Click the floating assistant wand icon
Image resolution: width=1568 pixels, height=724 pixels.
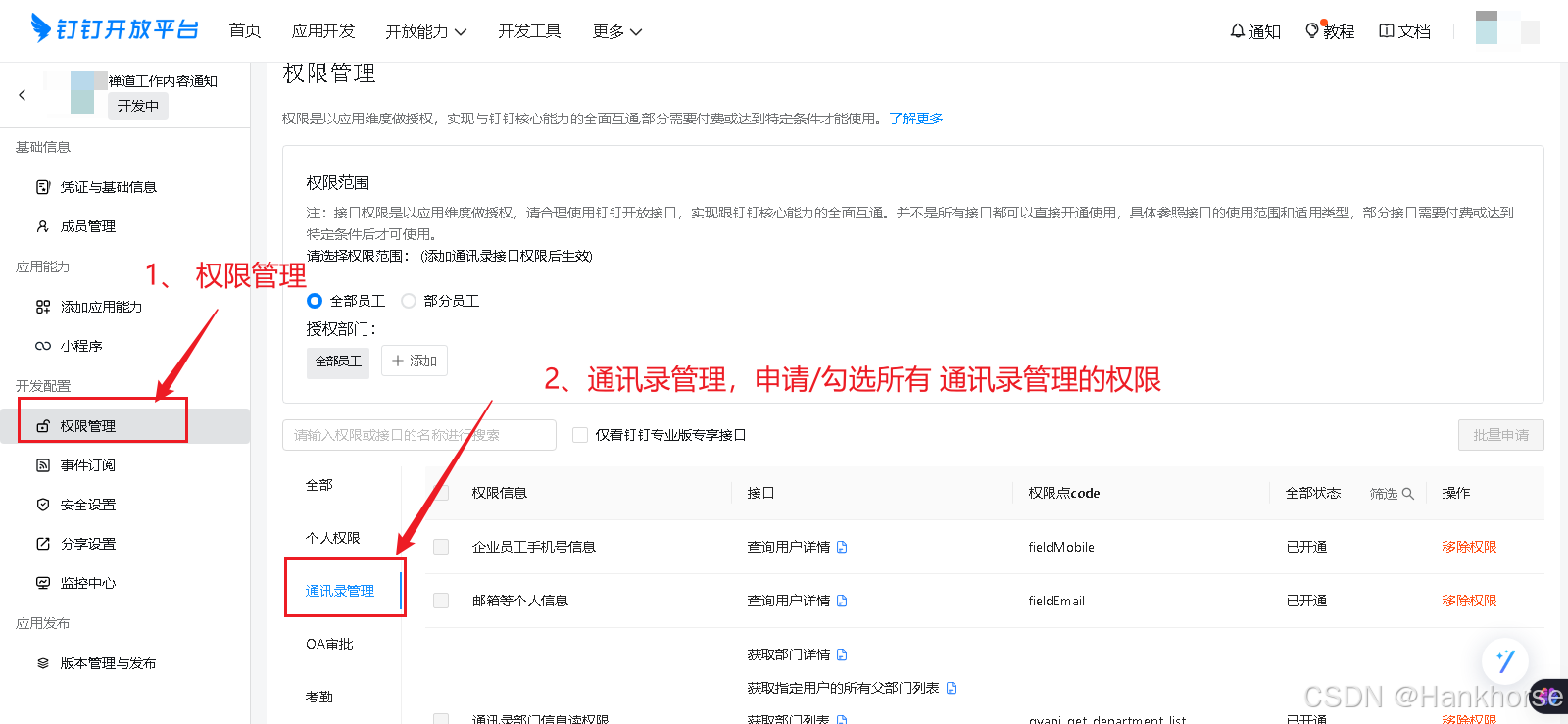pyautogui.click(x=1505, y=661)
